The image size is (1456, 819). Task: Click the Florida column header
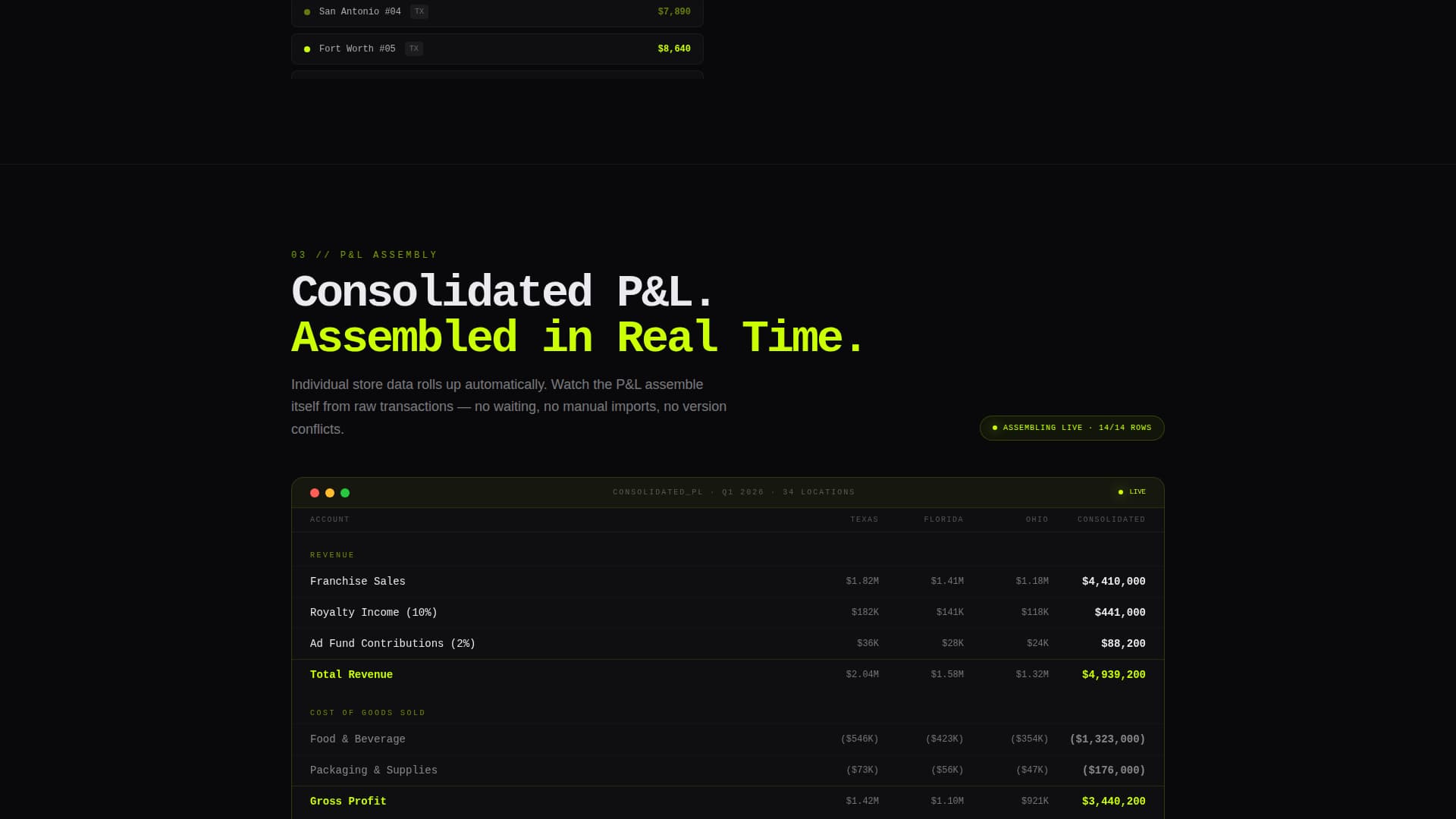943,519
